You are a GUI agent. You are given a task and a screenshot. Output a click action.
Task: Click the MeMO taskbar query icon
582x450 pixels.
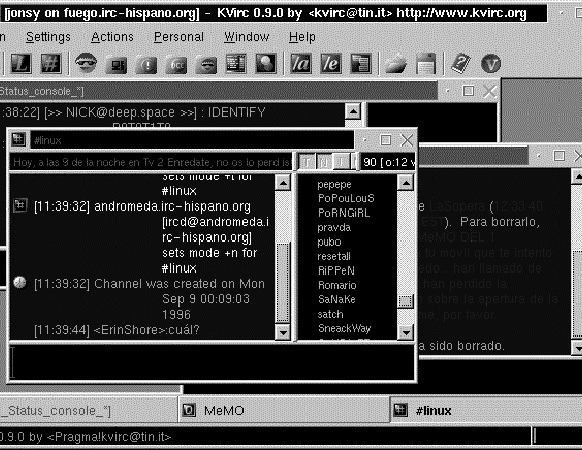tap(189, 410)
